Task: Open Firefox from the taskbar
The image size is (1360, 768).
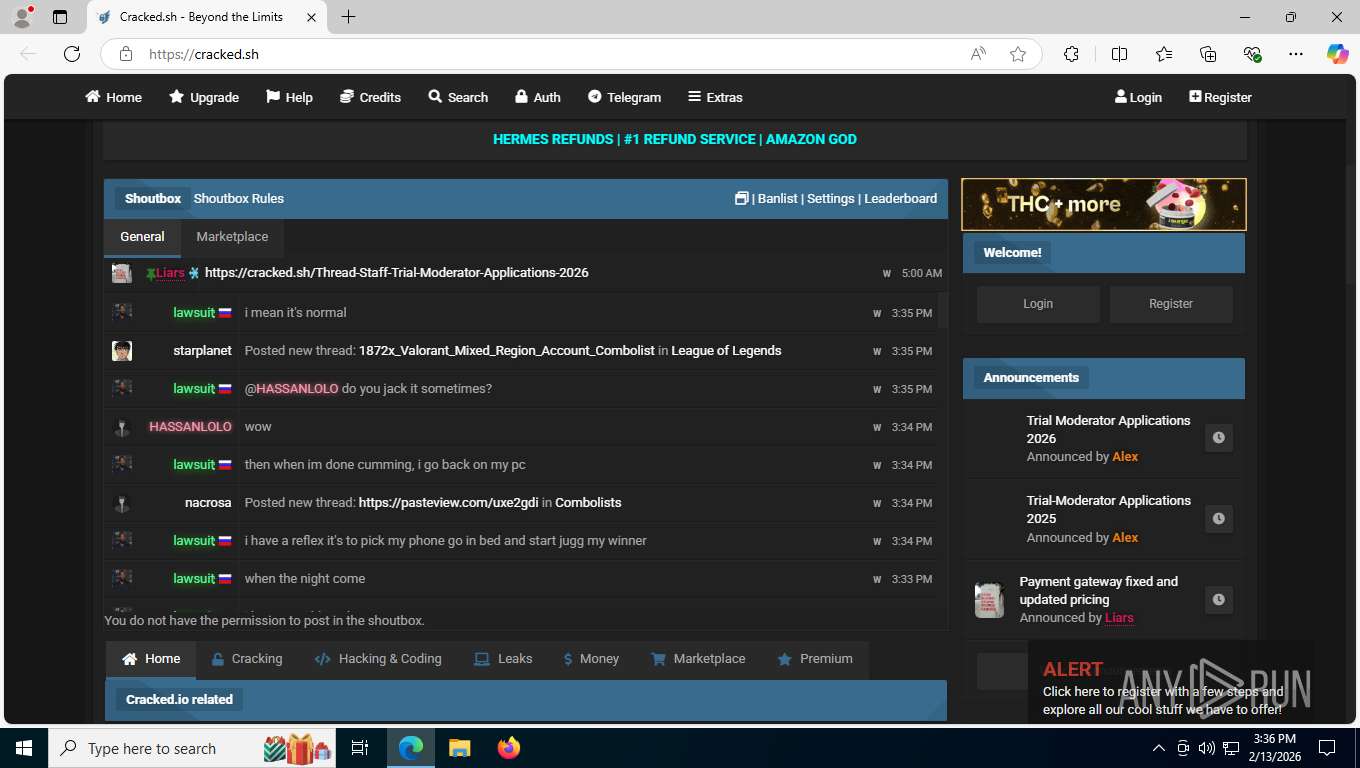Action: pos(509,748)
